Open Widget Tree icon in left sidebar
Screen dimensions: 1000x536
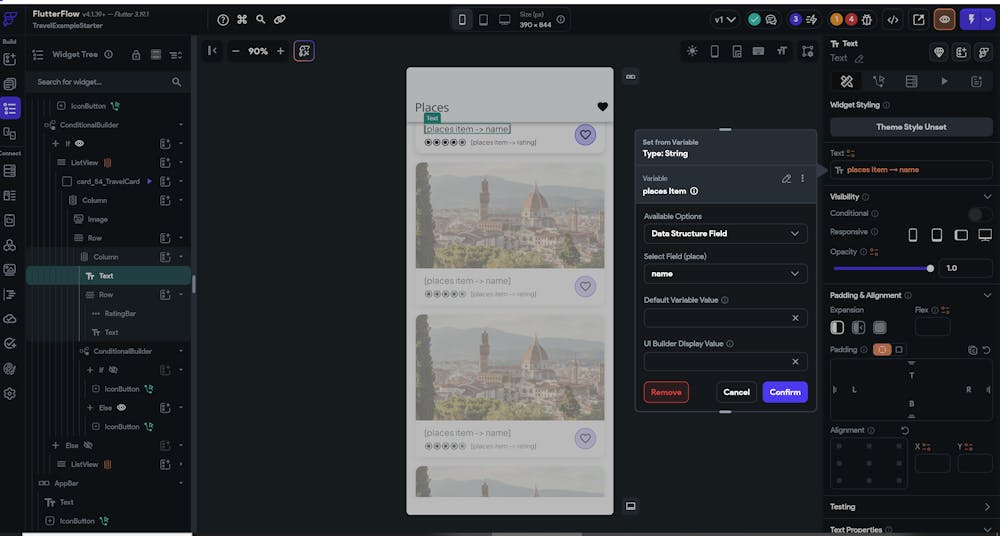pos(10,108)
